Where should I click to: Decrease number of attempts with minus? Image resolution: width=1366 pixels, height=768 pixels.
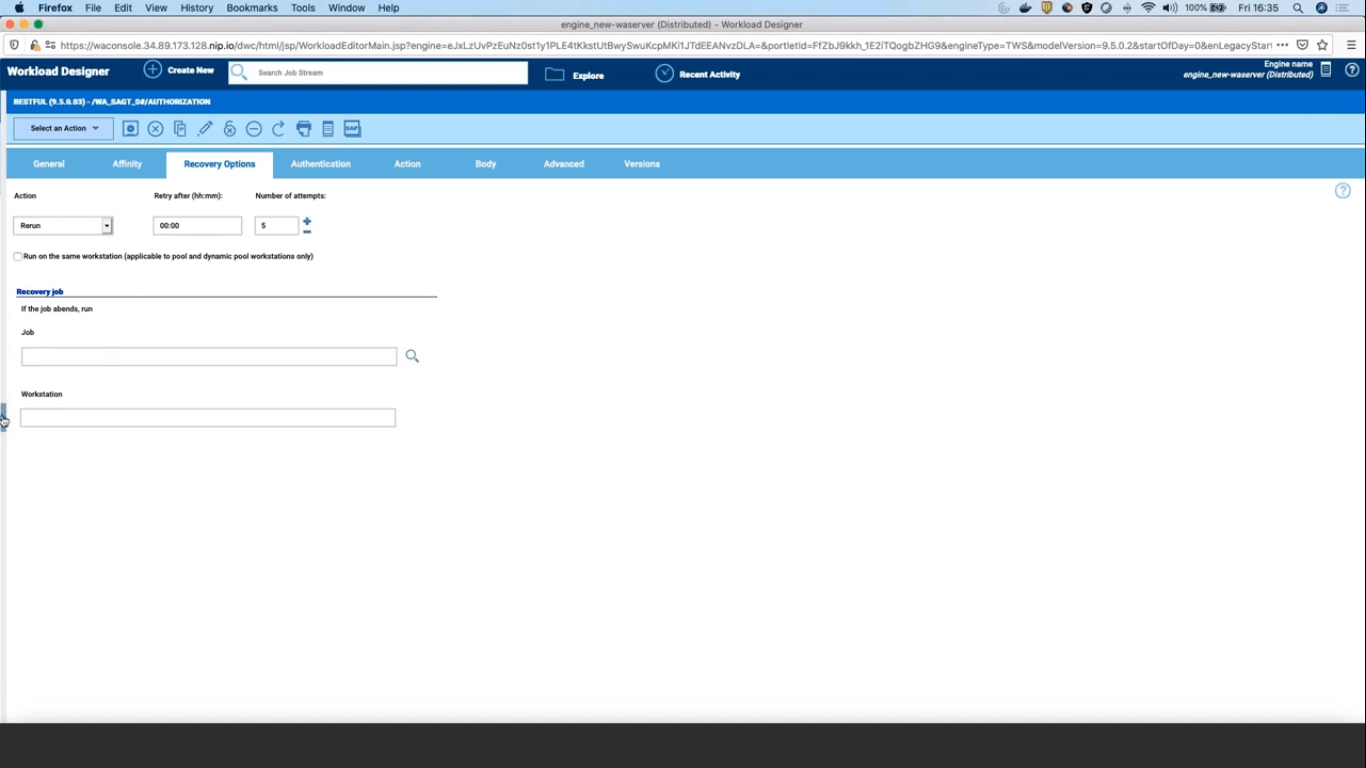pyautogui.click(x=307, y=232)
